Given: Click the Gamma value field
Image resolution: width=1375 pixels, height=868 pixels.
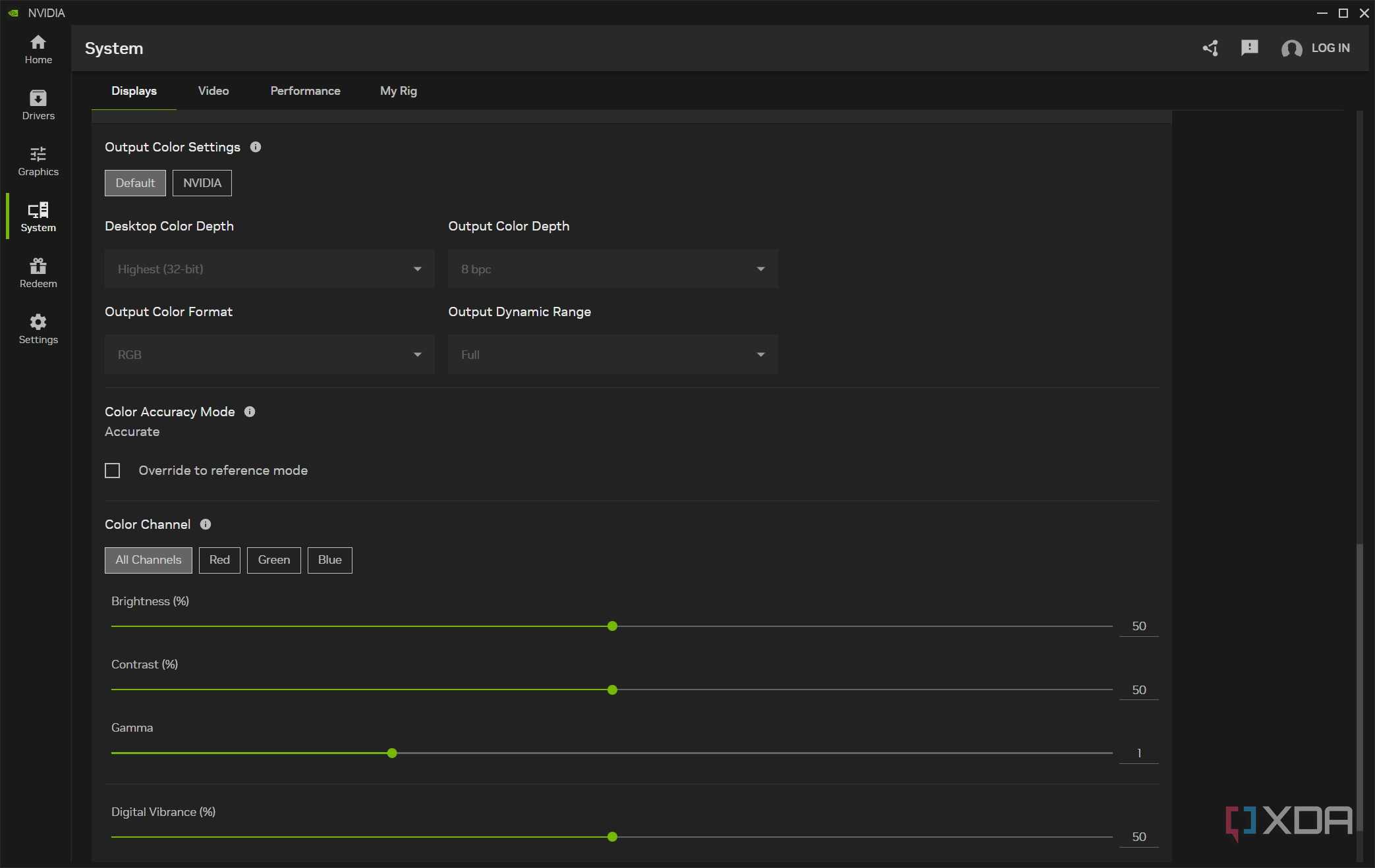Looking at the screenshot, I should 1139,753.
